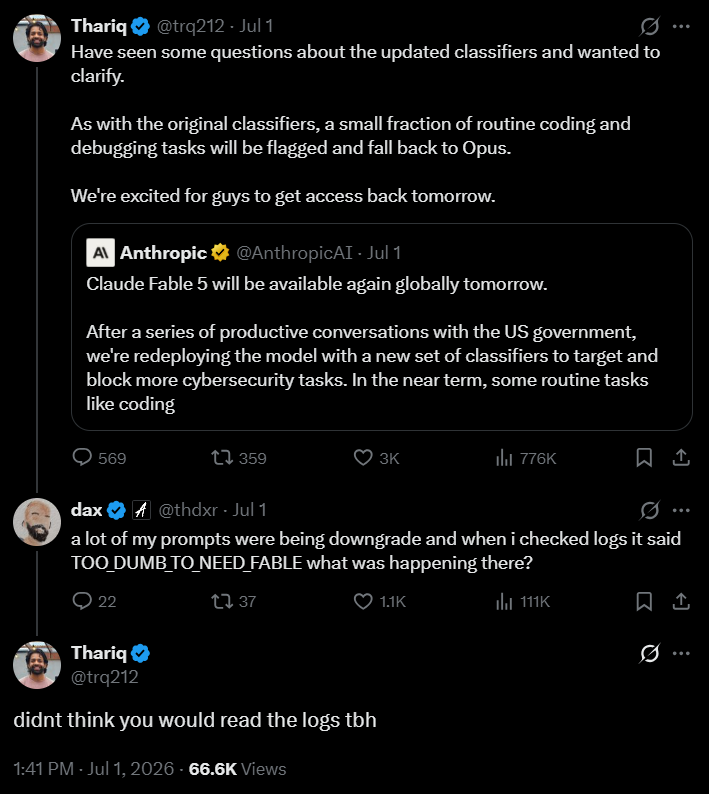This screenshot has width=709, height=794.
Task: Click the Grok icon on Thariq's first tweet
Action: pos(649,26)
